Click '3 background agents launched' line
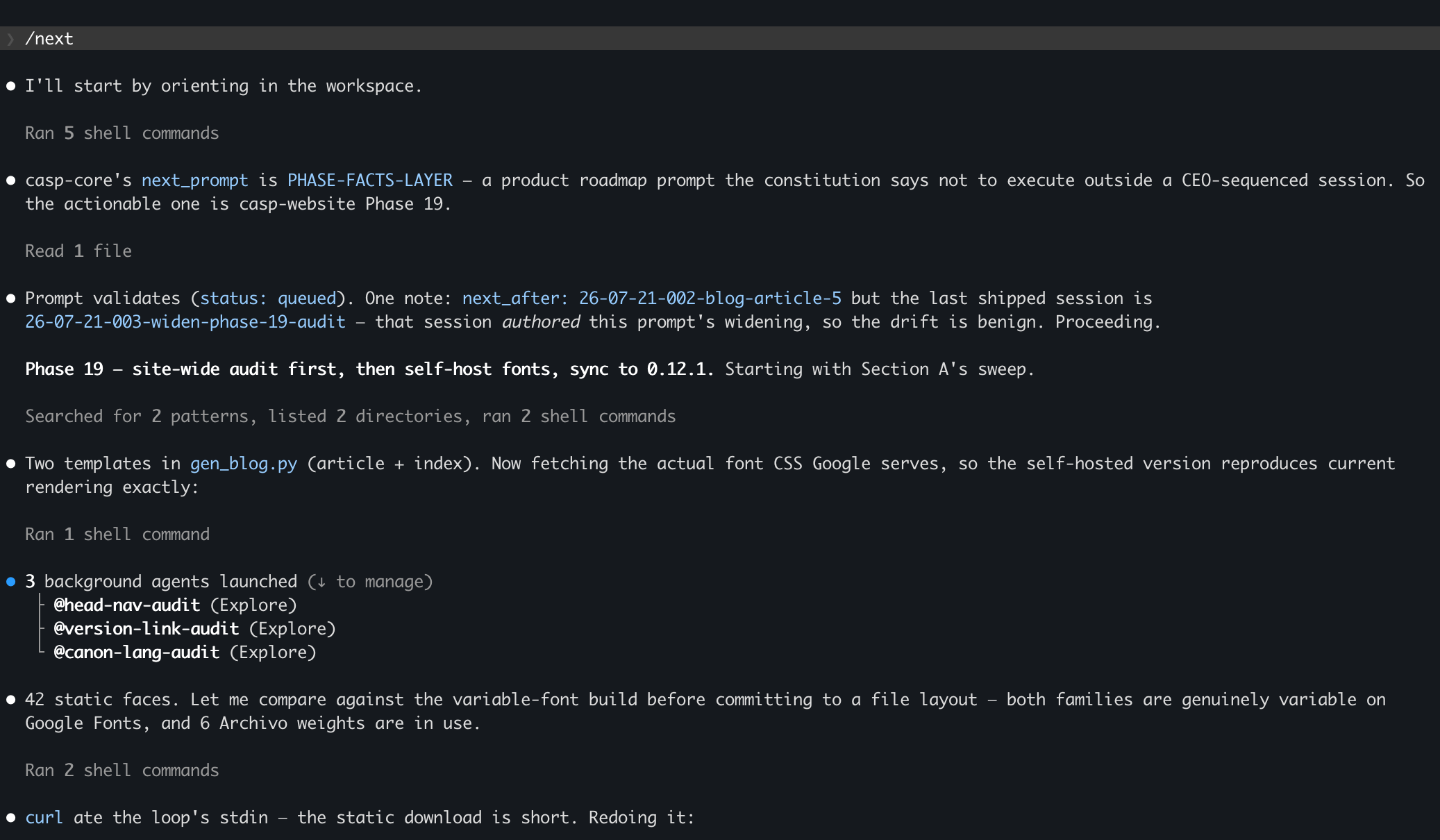Viewport: 1440px width, 840px height. (x=229, y=581)
